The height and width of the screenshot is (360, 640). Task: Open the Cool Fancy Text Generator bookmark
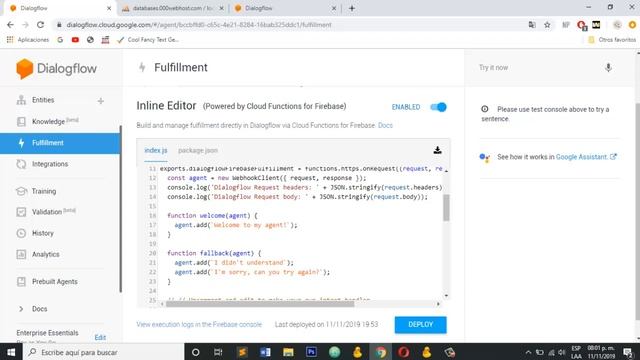(148, 40)
